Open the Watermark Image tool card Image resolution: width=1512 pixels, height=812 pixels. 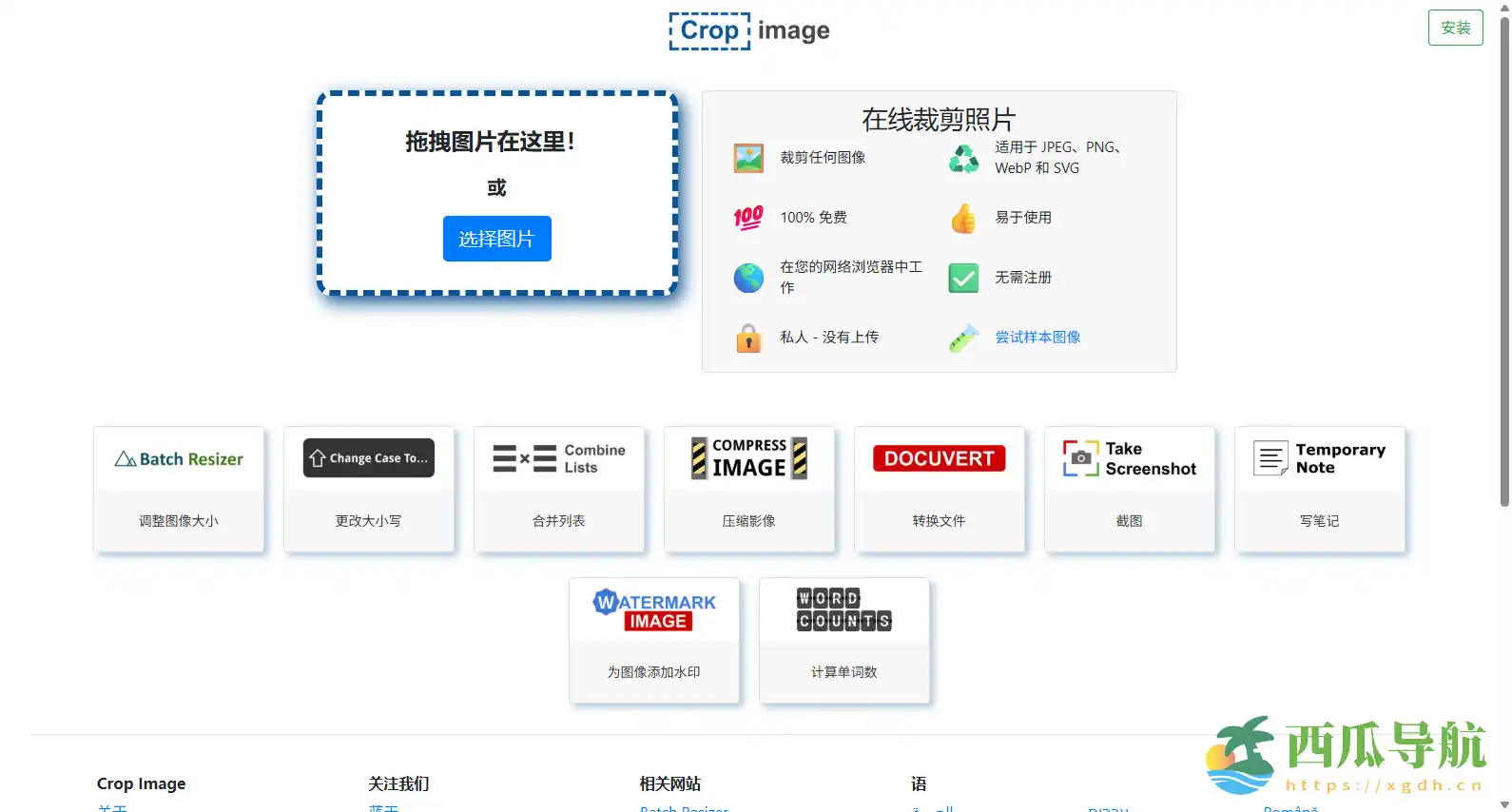(654, 640)
